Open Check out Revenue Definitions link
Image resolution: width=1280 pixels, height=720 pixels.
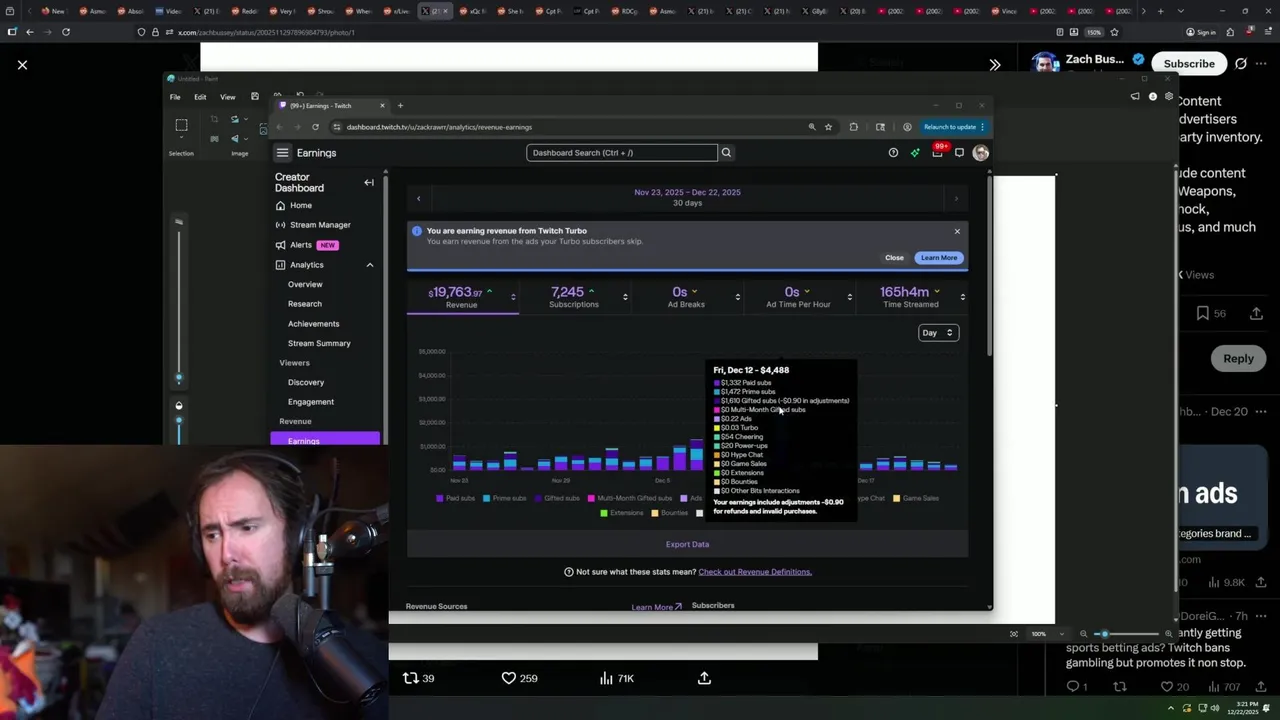[x=755, y=572]
